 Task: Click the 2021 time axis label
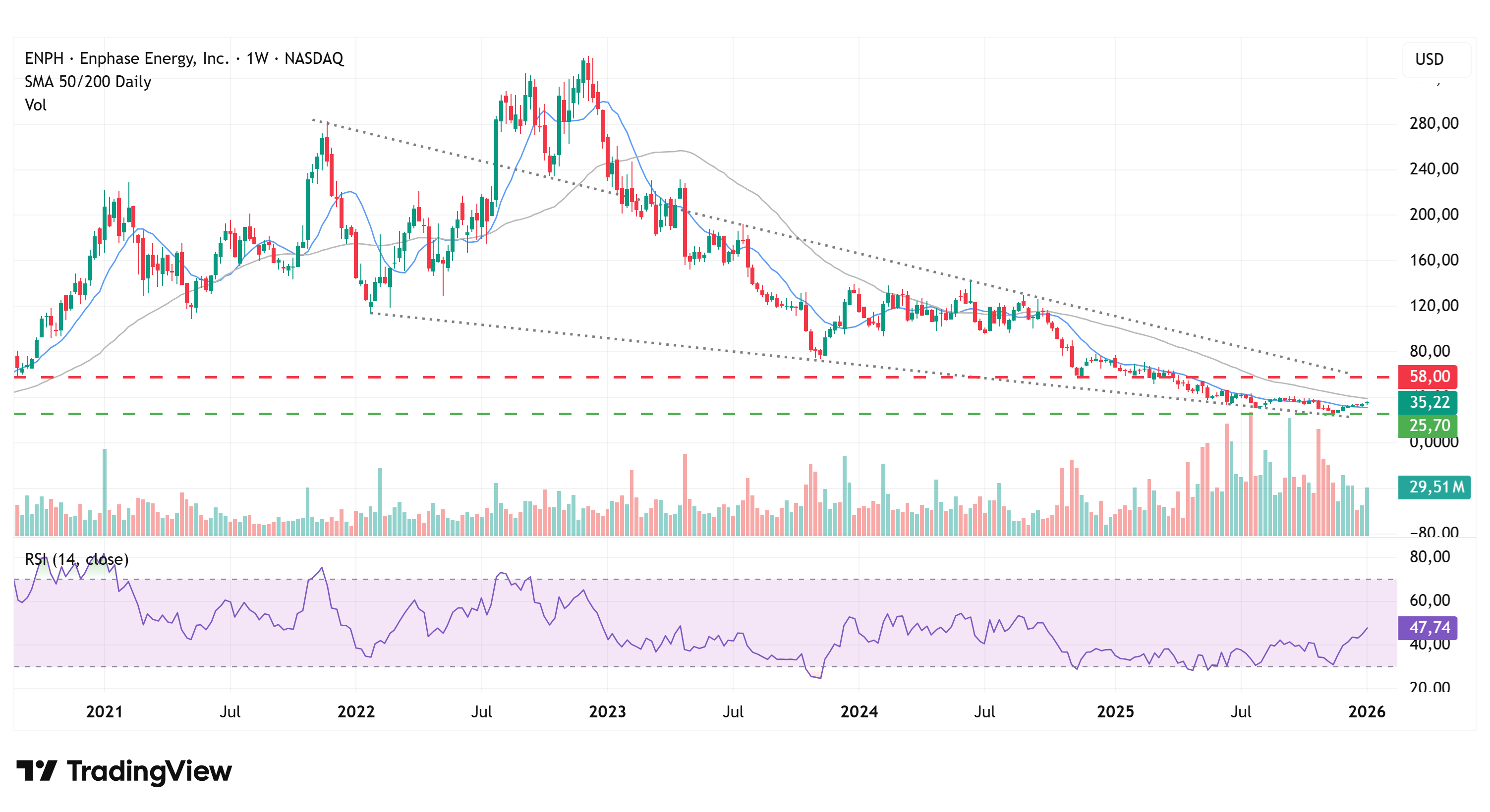pos(104,711)
